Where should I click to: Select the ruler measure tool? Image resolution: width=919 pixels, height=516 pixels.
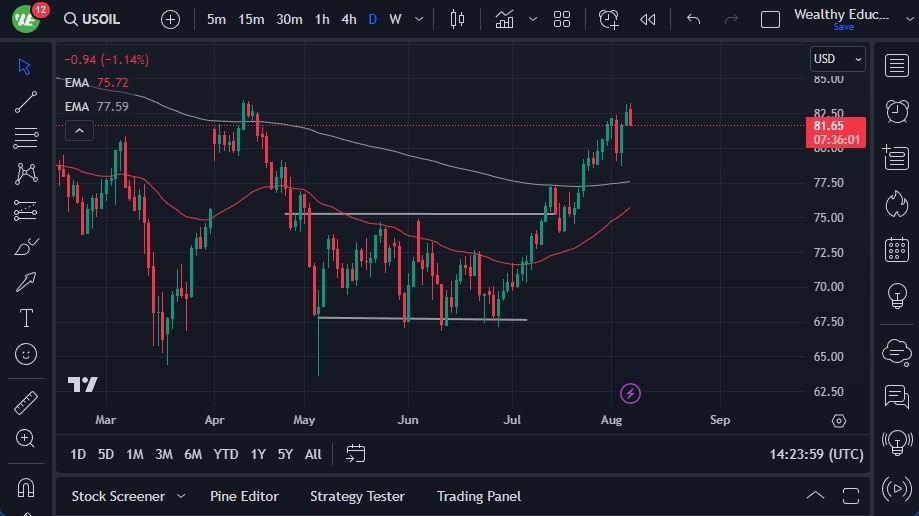point(26,403)
